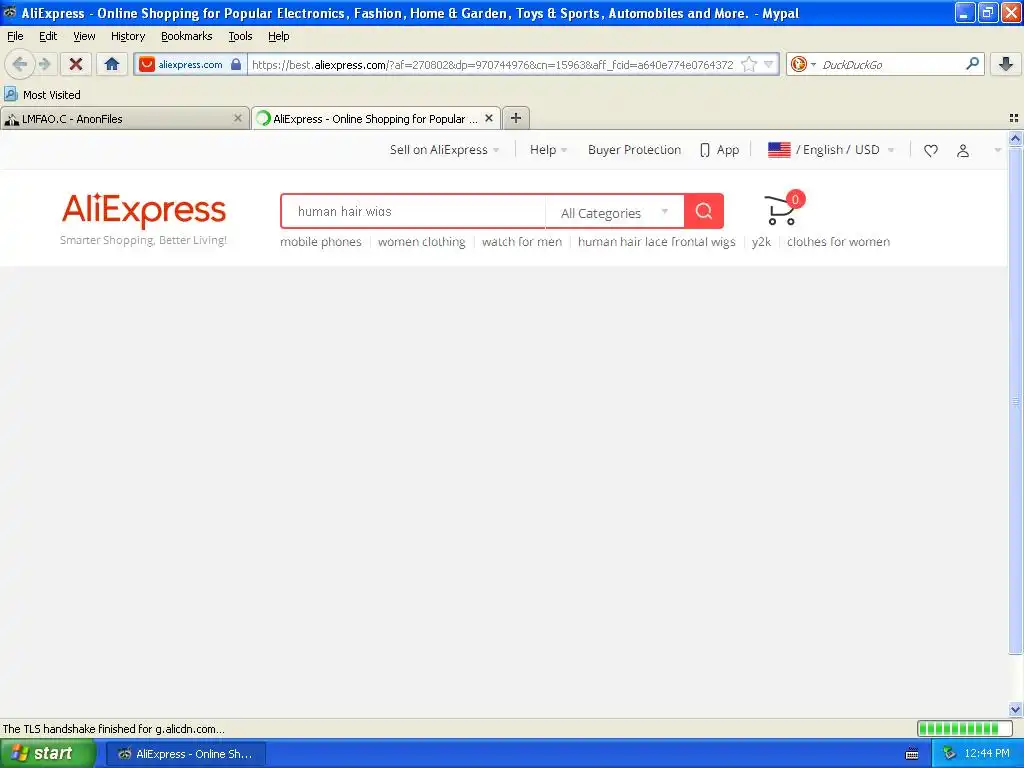
Task: Search the women clothing suggestion
Action: [421, 242]
